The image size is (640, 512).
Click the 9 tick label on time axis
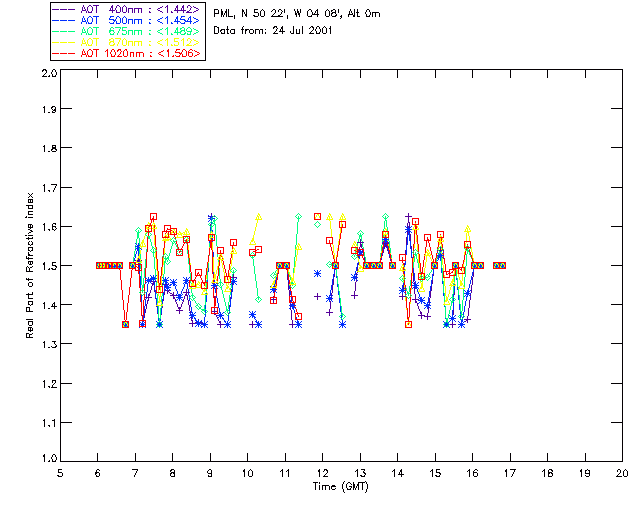click(210, 472)
